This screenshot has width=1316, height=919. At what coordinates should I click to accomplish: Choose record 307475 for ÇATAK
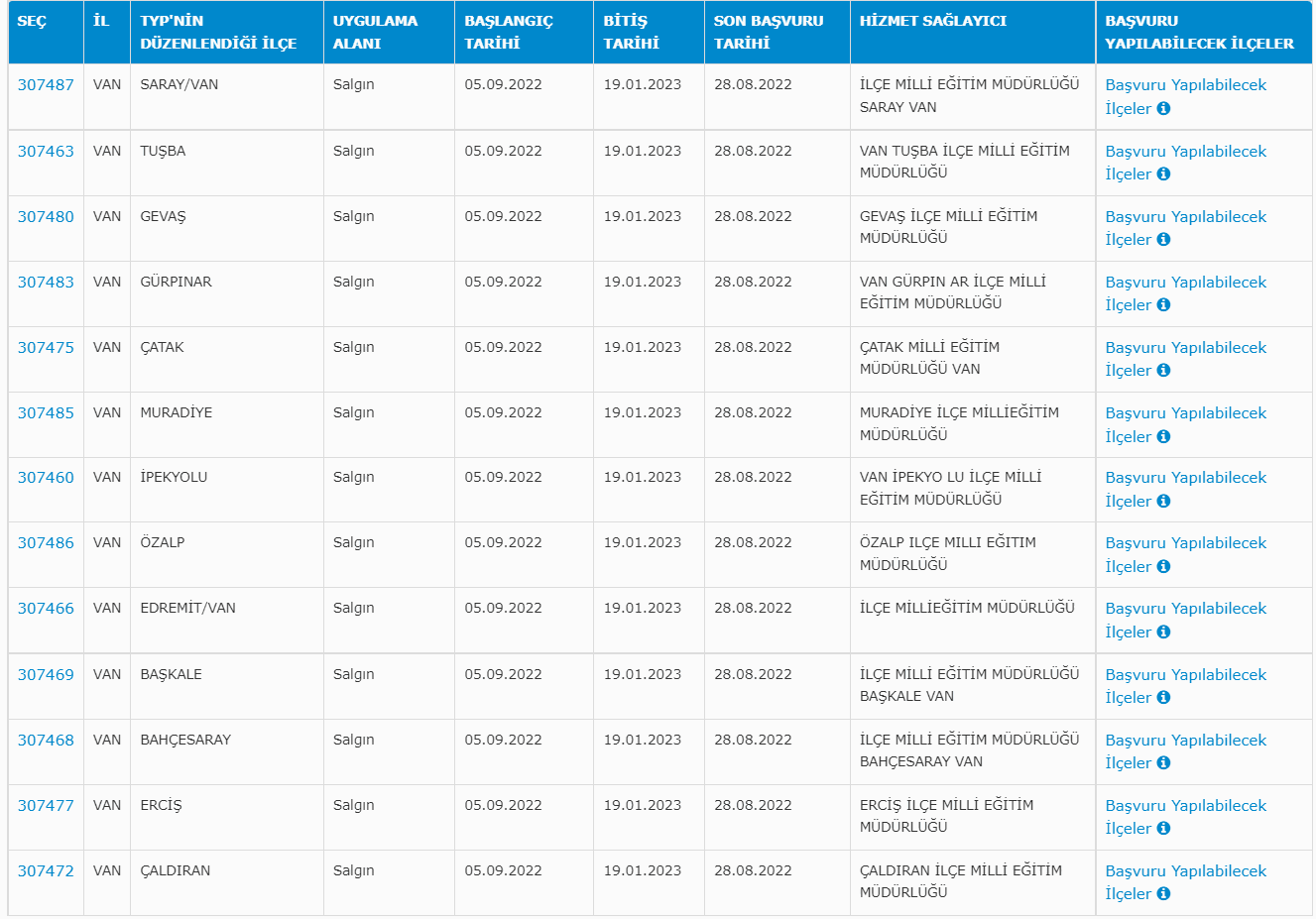[46, 348]
